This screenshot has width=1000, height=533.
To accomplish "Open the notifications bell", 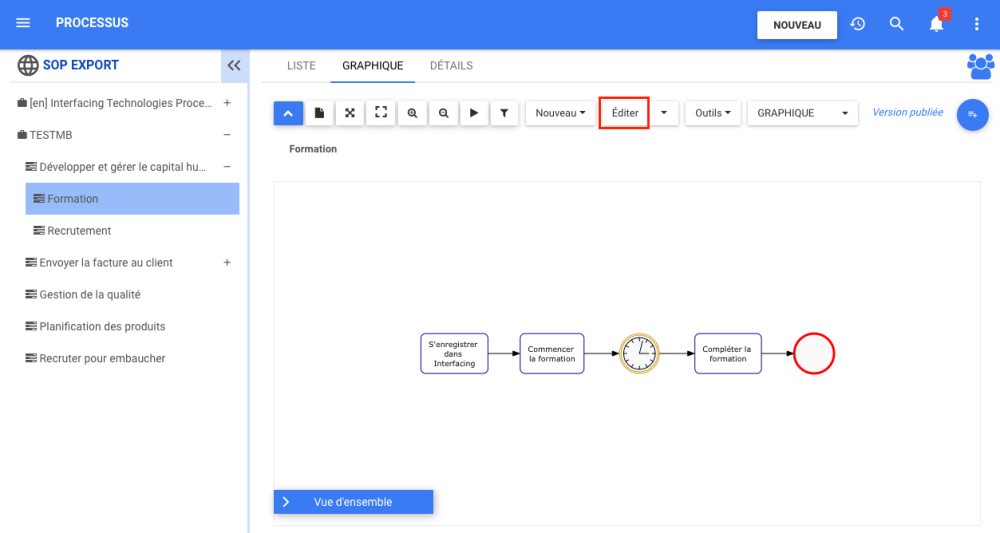I will [936, 24].
